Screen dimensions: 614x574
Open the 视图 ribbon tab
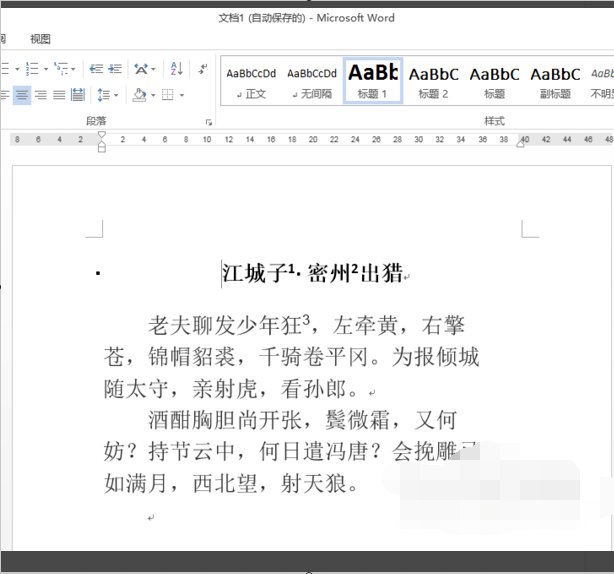(x=40, y=39)
